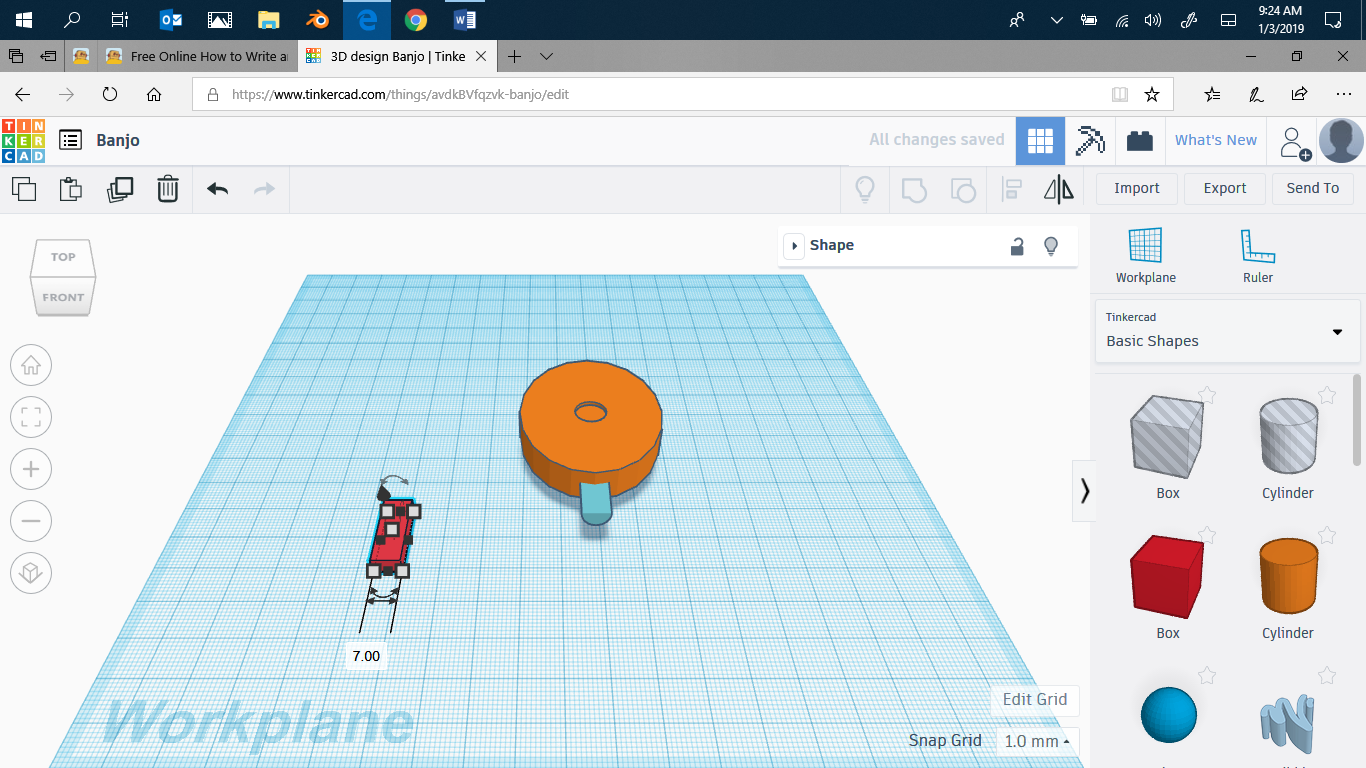Screen dimensions: 1366x768
Task: Open the browser tabs dropdown chevron
Action: coord(546,56)
